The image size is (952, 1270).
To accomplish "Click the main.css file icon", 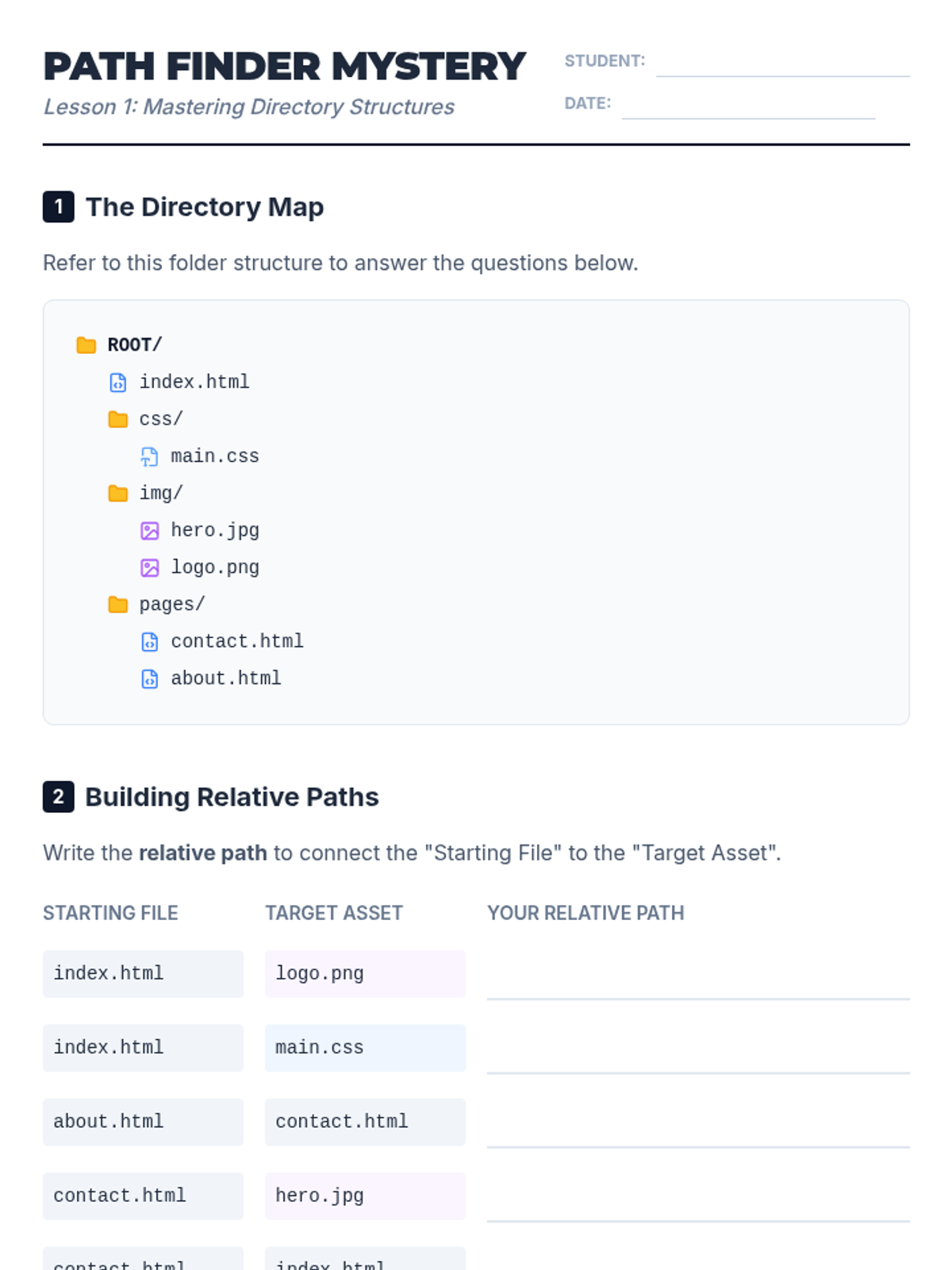I will [149, 456].
